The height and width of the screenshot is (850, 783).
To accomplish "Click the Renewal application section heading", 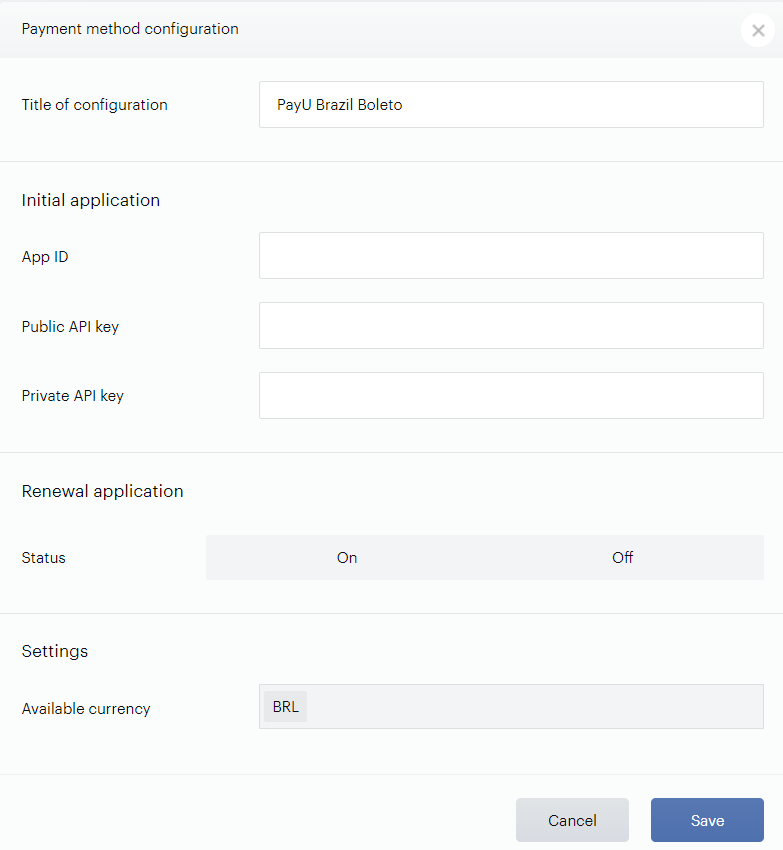I will click(102, 491).
